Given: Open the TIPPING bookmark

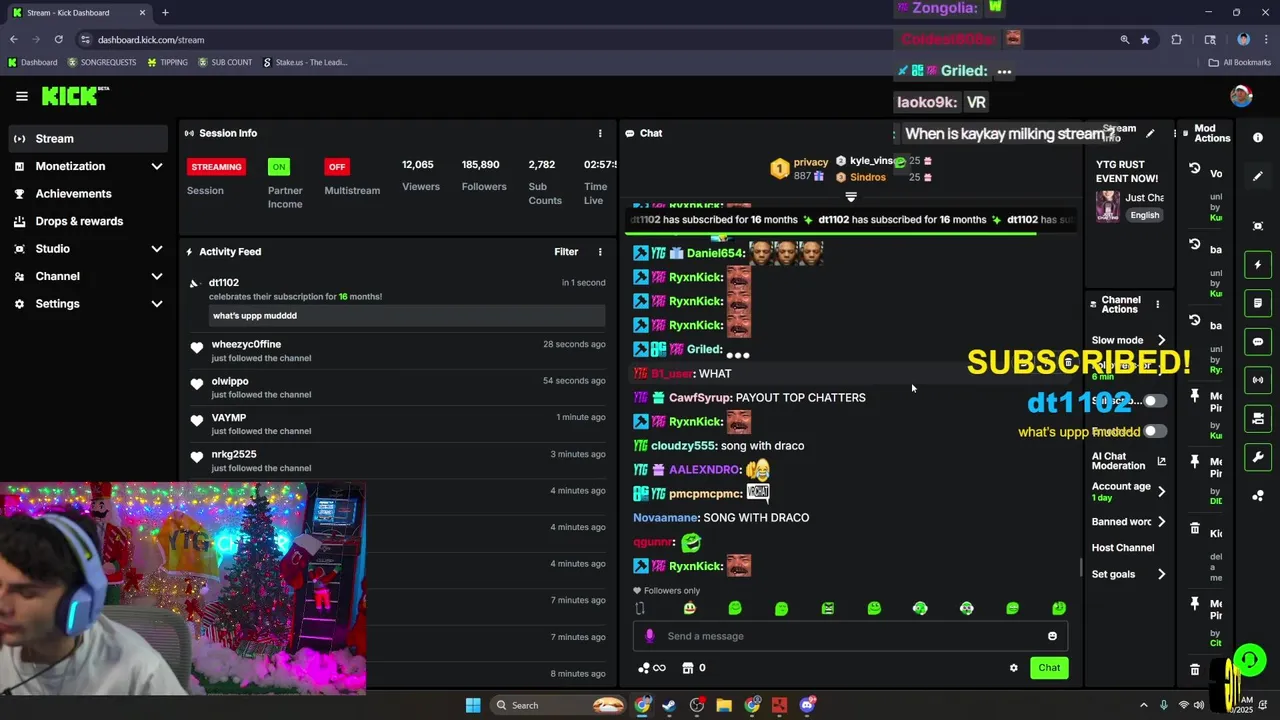Looking at the screenshot, I should pyautogui.click(x=167, y=62).
